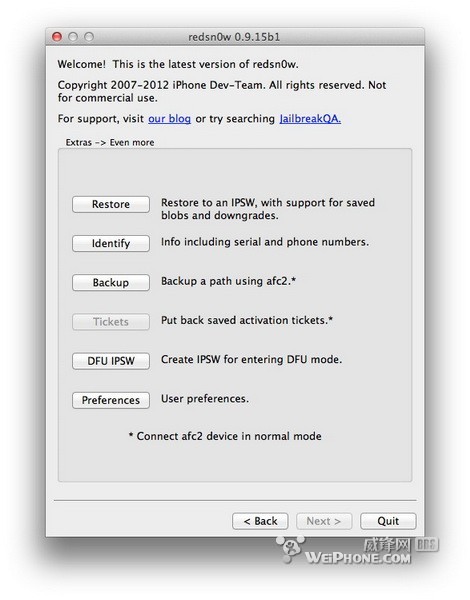Click the 'Extras -> Even more' group label
This screenshot has height=600, width=470.
(x=110, y=142)
